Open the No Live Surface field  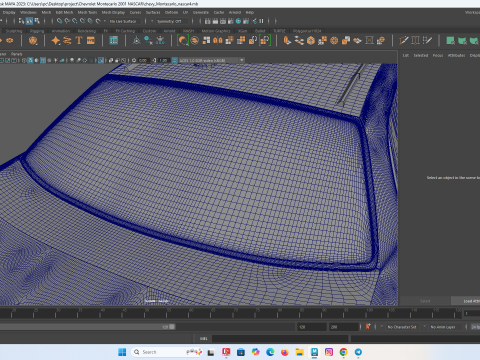tap(125, 21)
